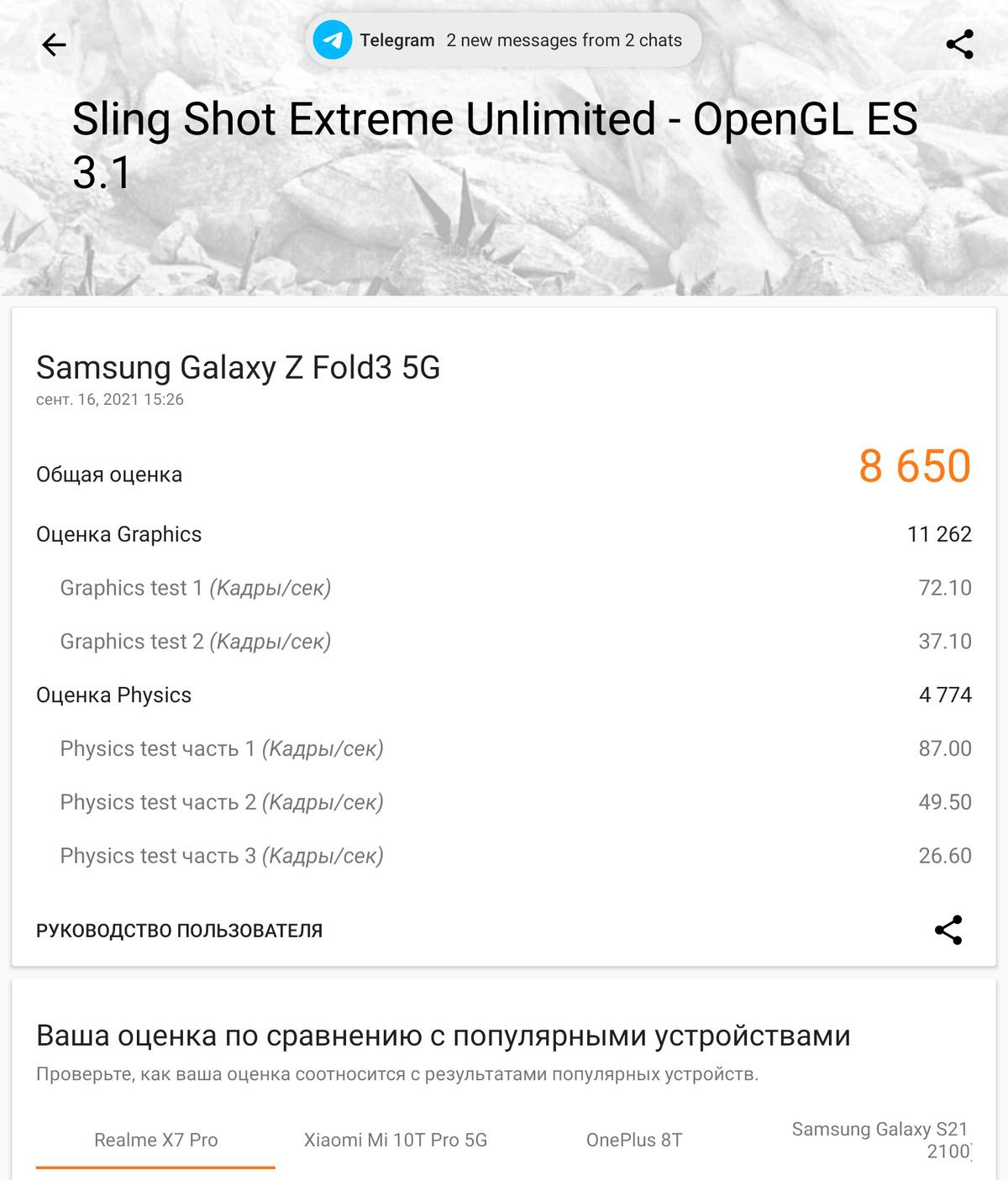Switch to the OnePlus 8T tab

(634, 1141)
